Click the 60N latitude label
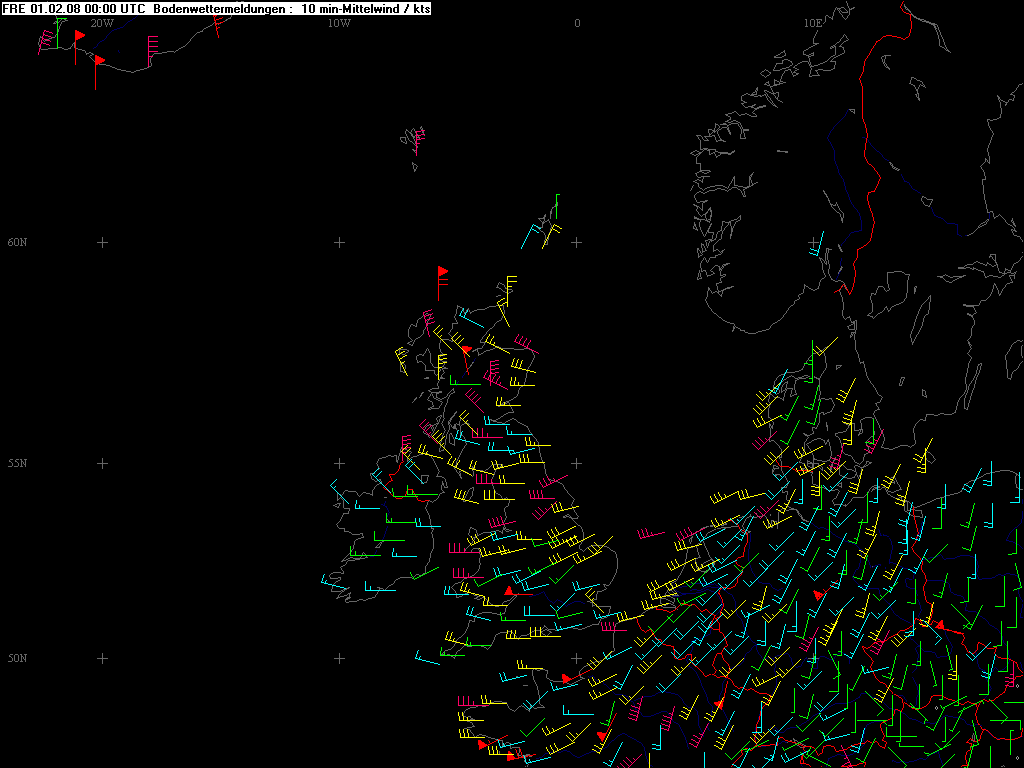Viewport: 1024px width, 768px height. tap(17, 242)
